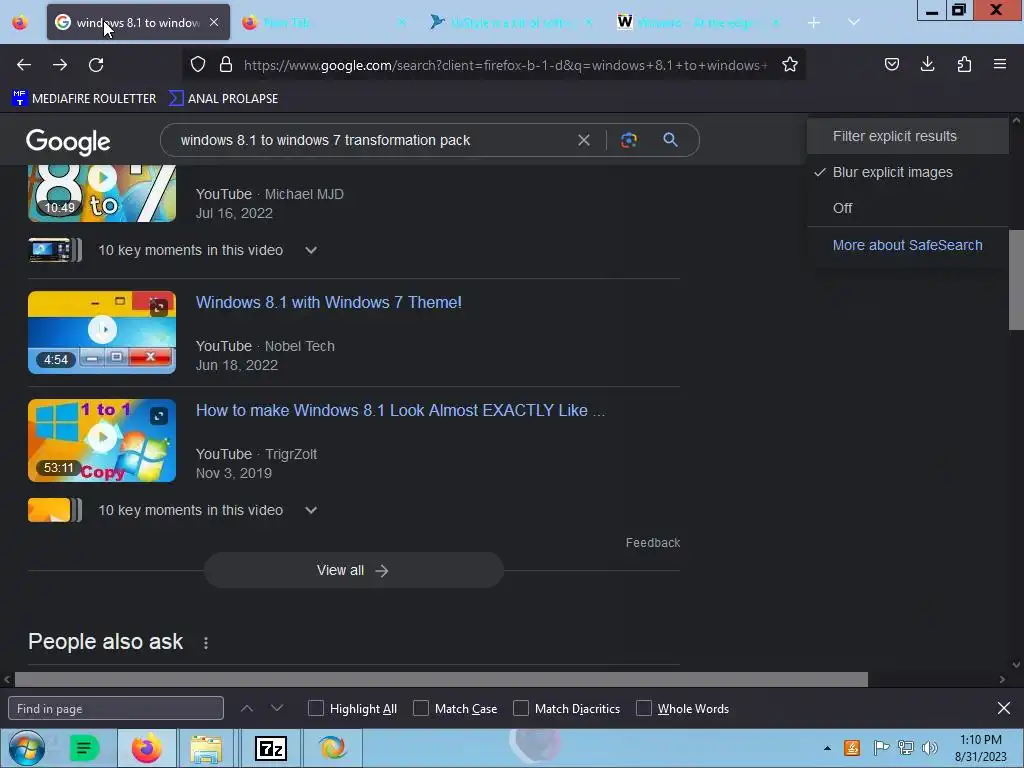Open the Firefox View pinned icon
The image size is (1024, 768).
tap(20, 23)
